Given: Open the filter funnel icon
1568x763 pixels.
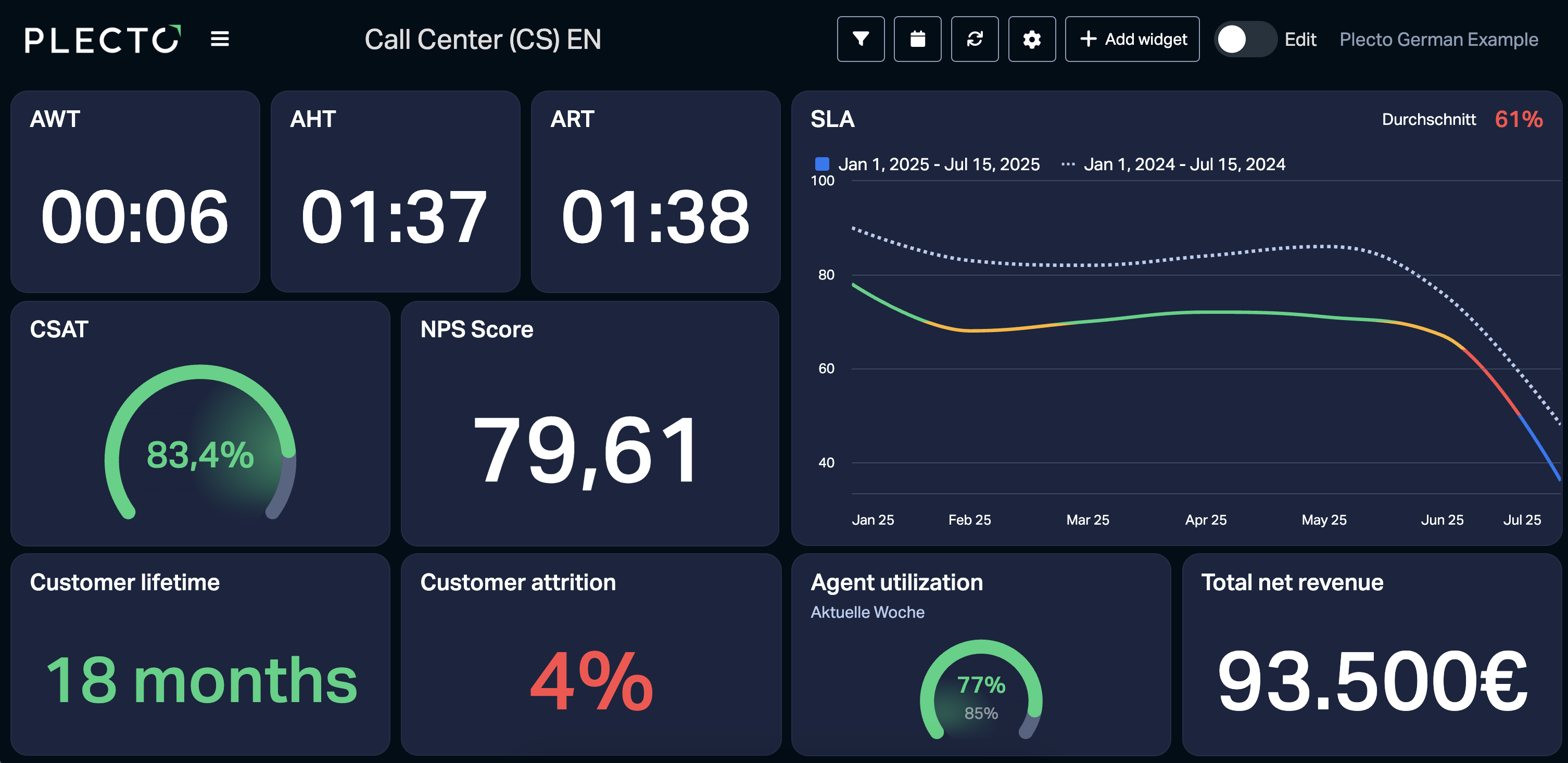Looking at the screenshot, I should point(860,39).
